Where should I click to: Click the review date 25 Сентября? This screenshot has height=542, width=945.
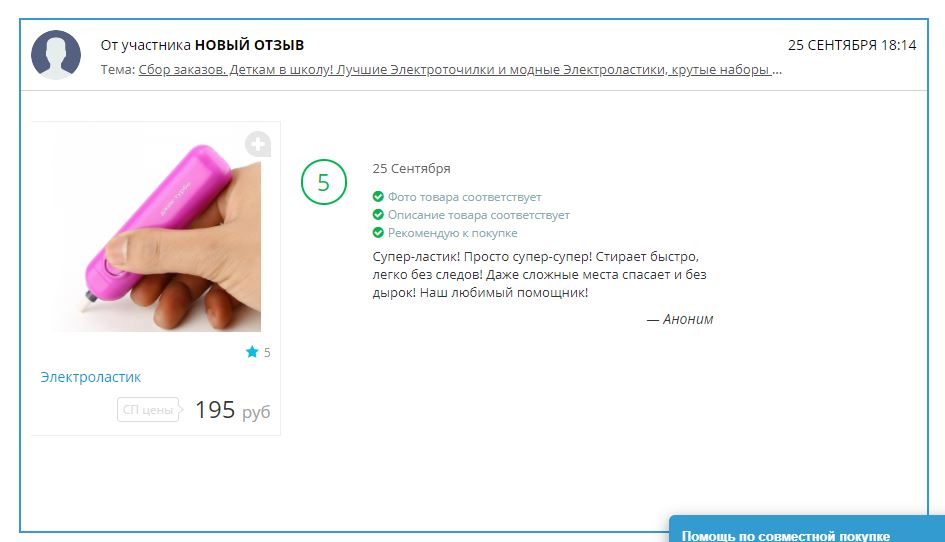click(x=412, y=169)
